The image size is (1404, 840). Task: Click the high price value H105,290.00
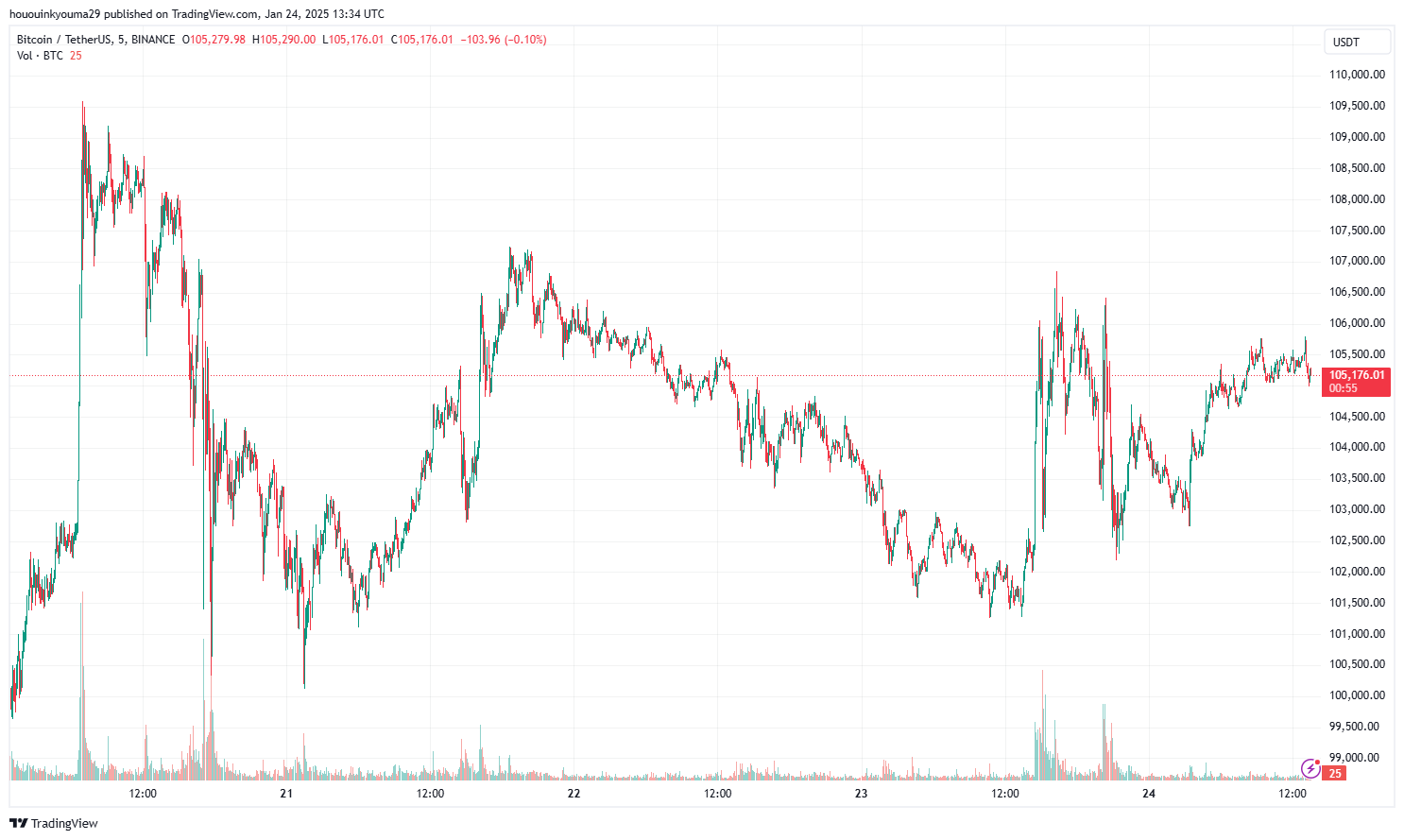point(284,40)
